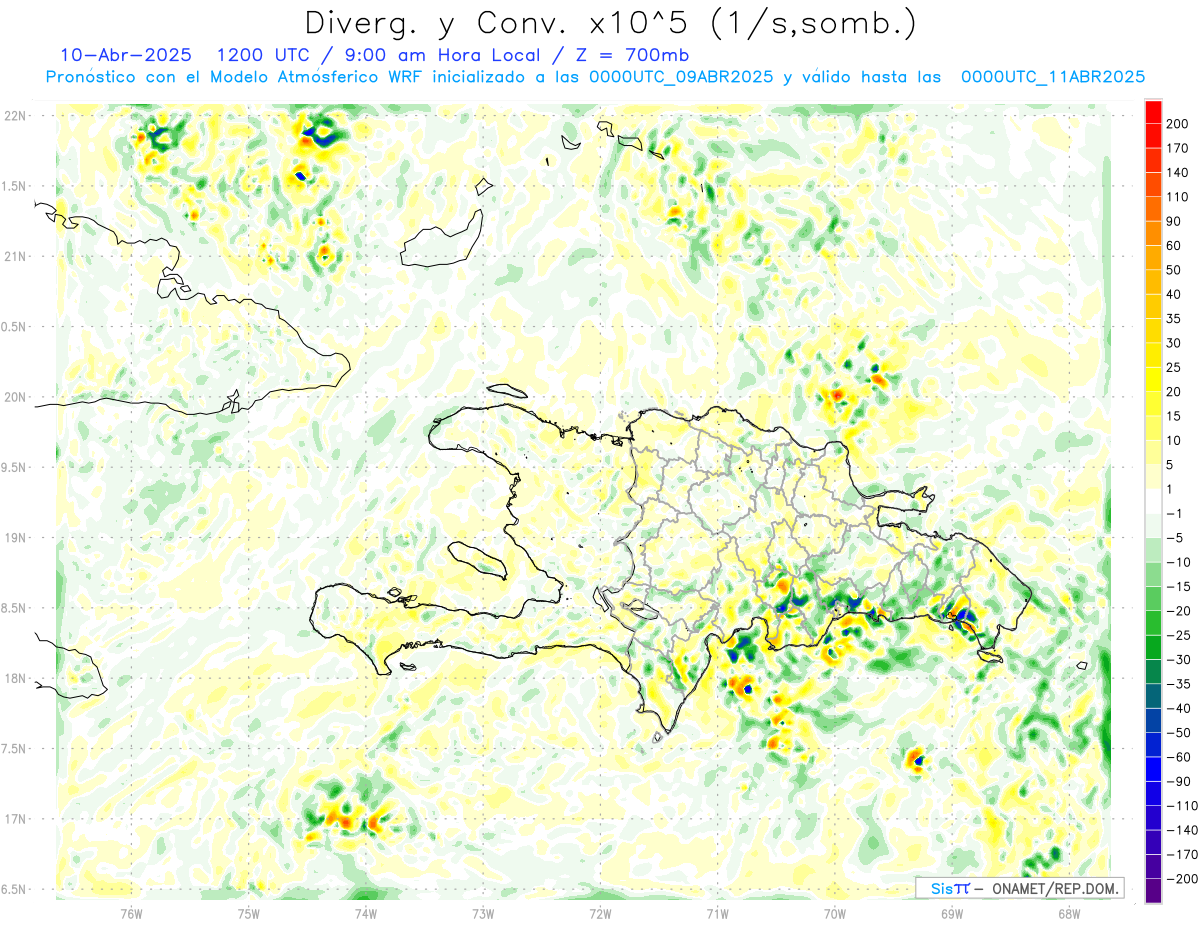
Task: Click the negative 140 legend value
Action: coord(1180,831)
